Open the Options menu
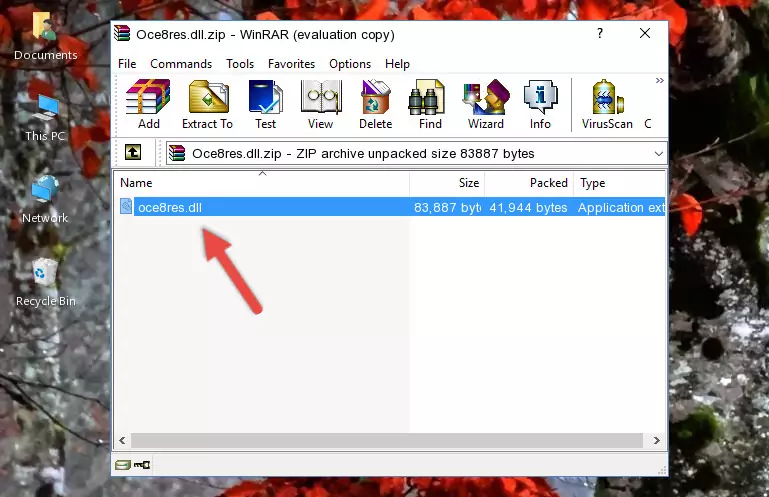The height and width of the screenshot is (497, 769). click(x=350, y=64)
